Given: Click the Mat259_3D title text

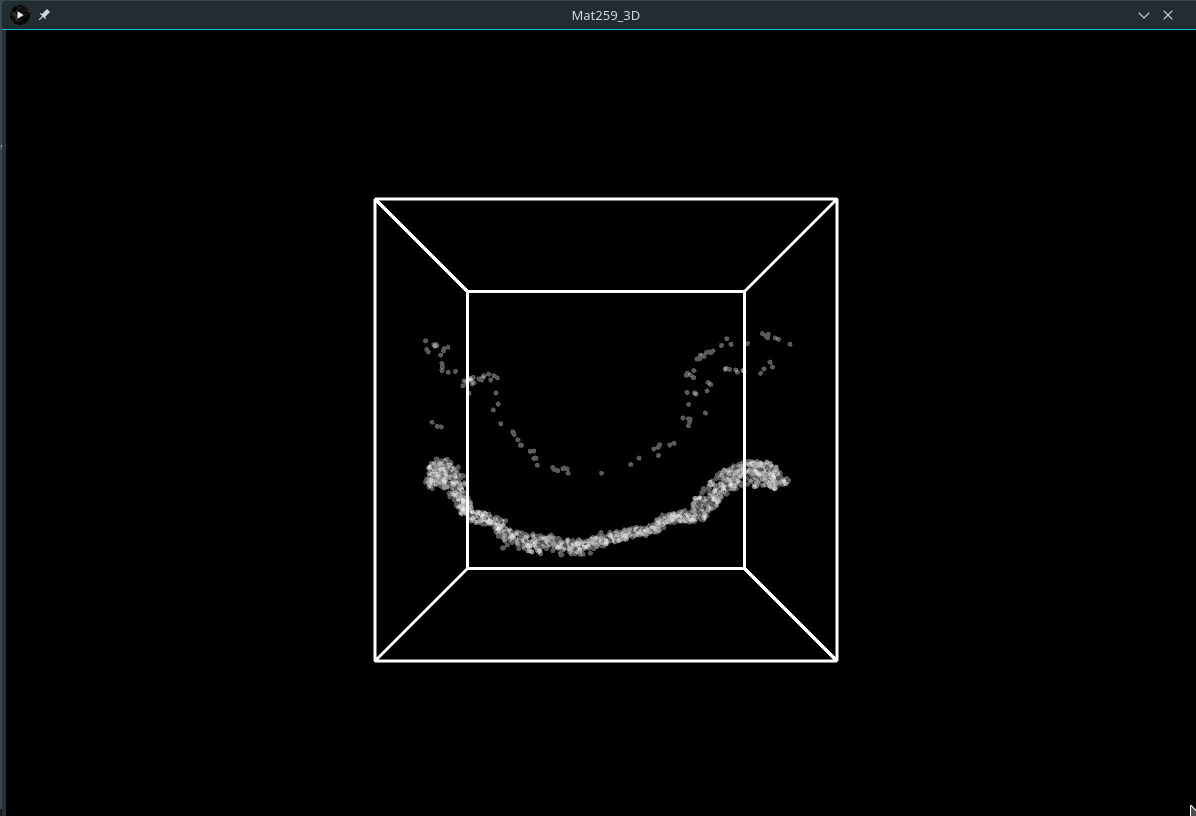Looking at the screenshot, I should (x=605, y=15).
